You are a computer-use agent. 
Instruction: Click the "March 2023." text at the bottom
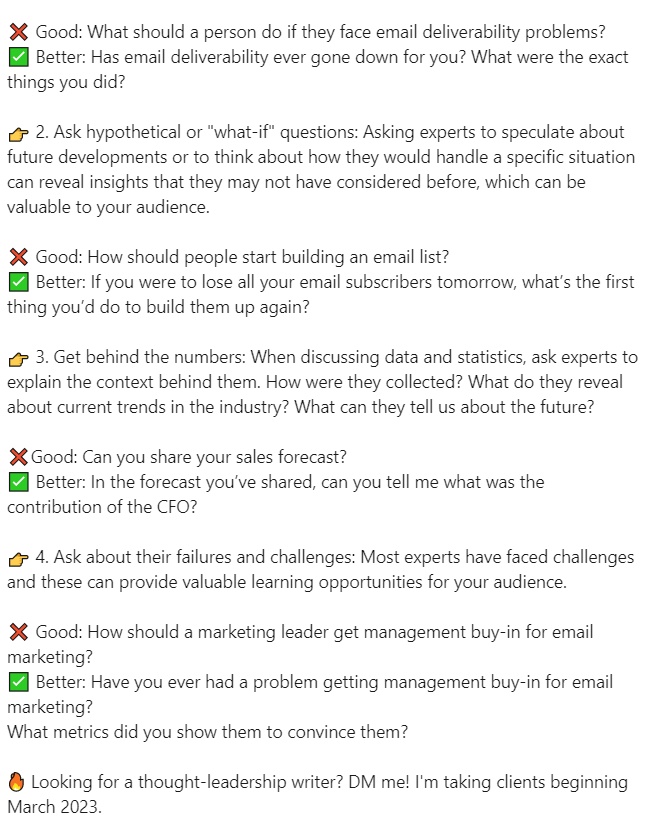(x=54, y=806)
